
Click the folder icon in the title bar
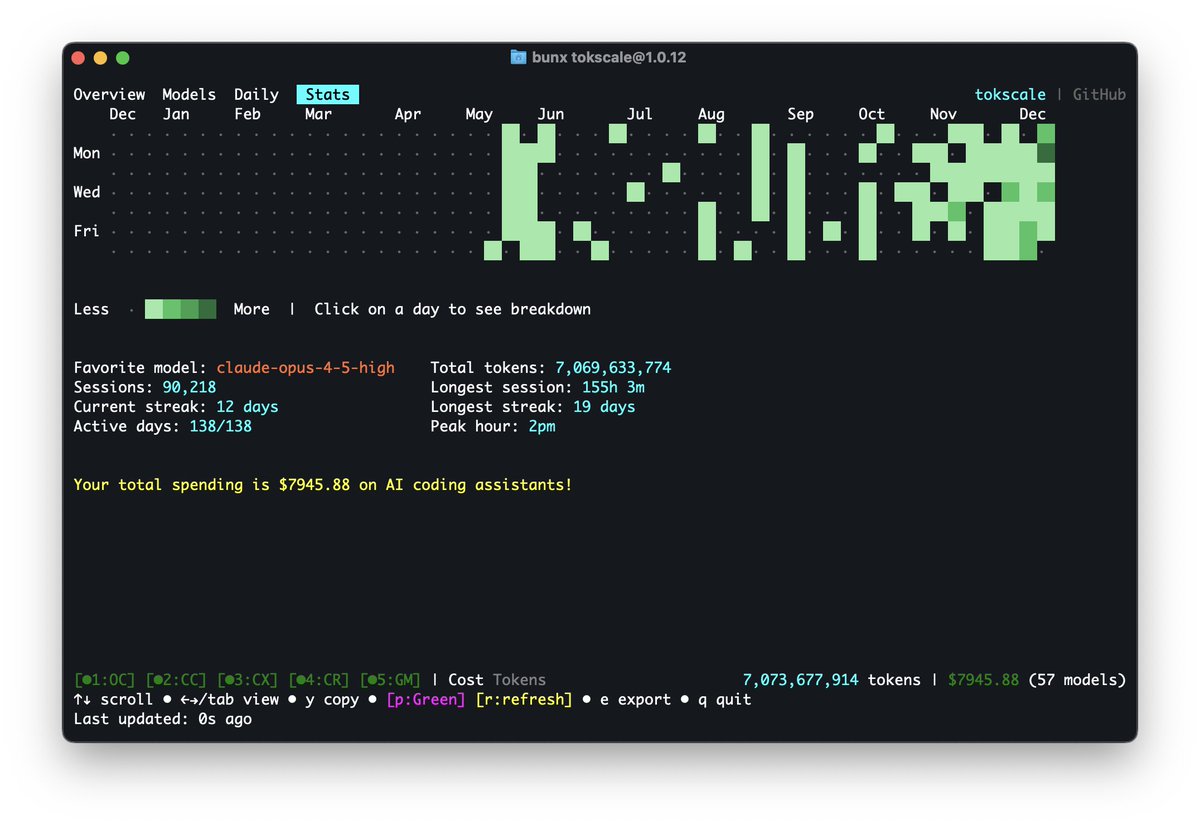518,57
